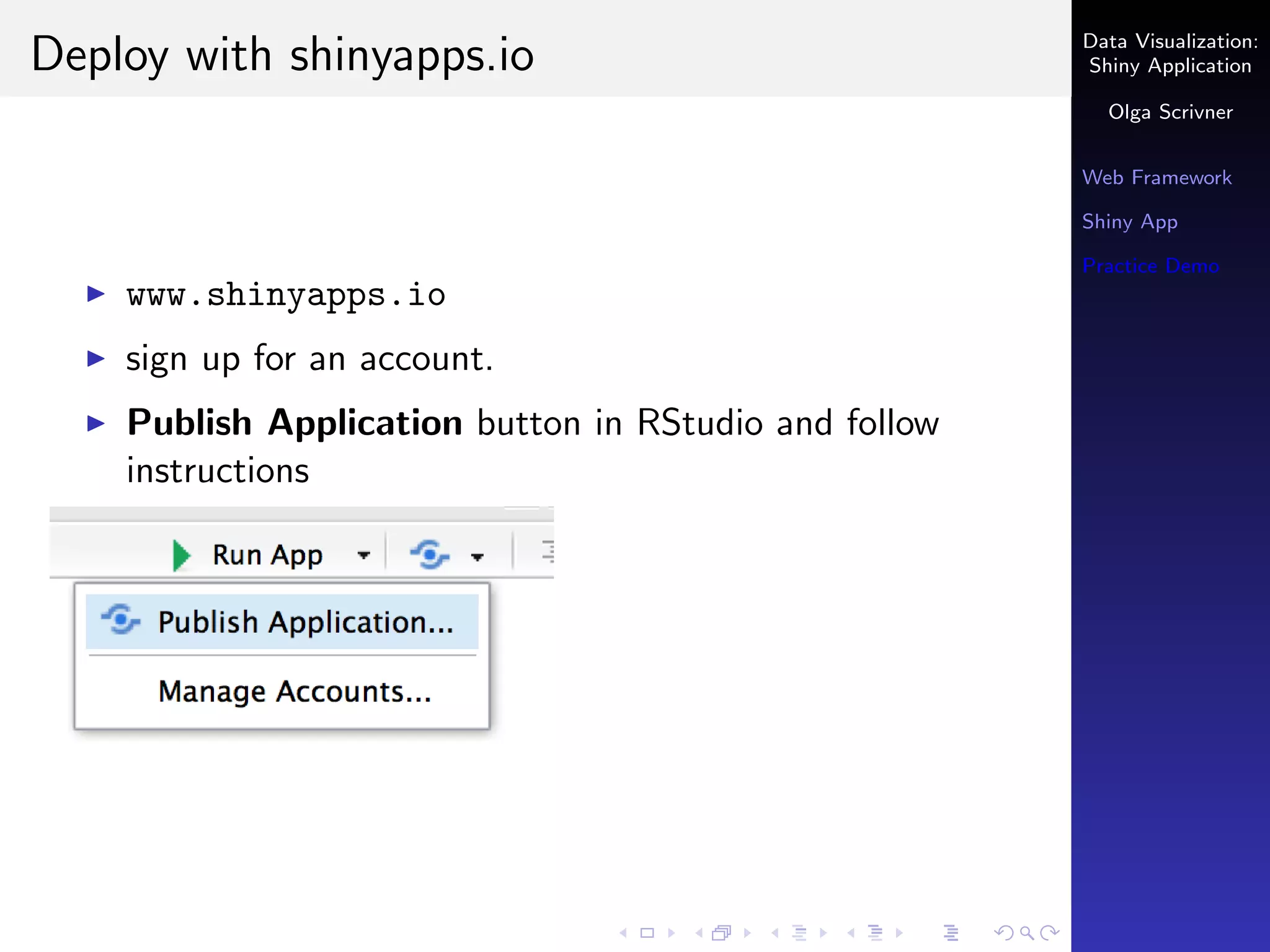
Task: Click the clockwise go-forward arrow icon
Action: [x=1050, y=933]
